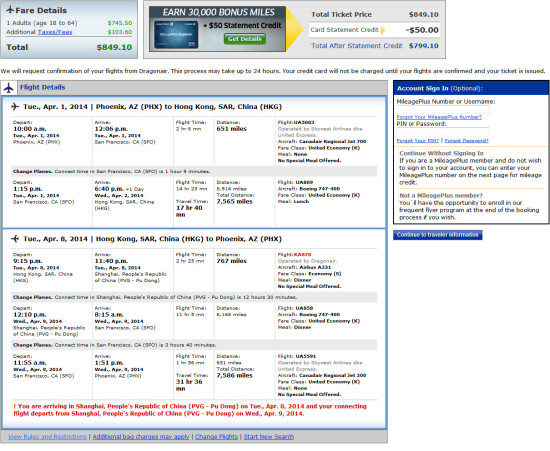Image resolution: width=550 pixels, height=451 pixels.
Task: Click the yellow arrow beside Card Statement Credit
Action: (383, 30)
